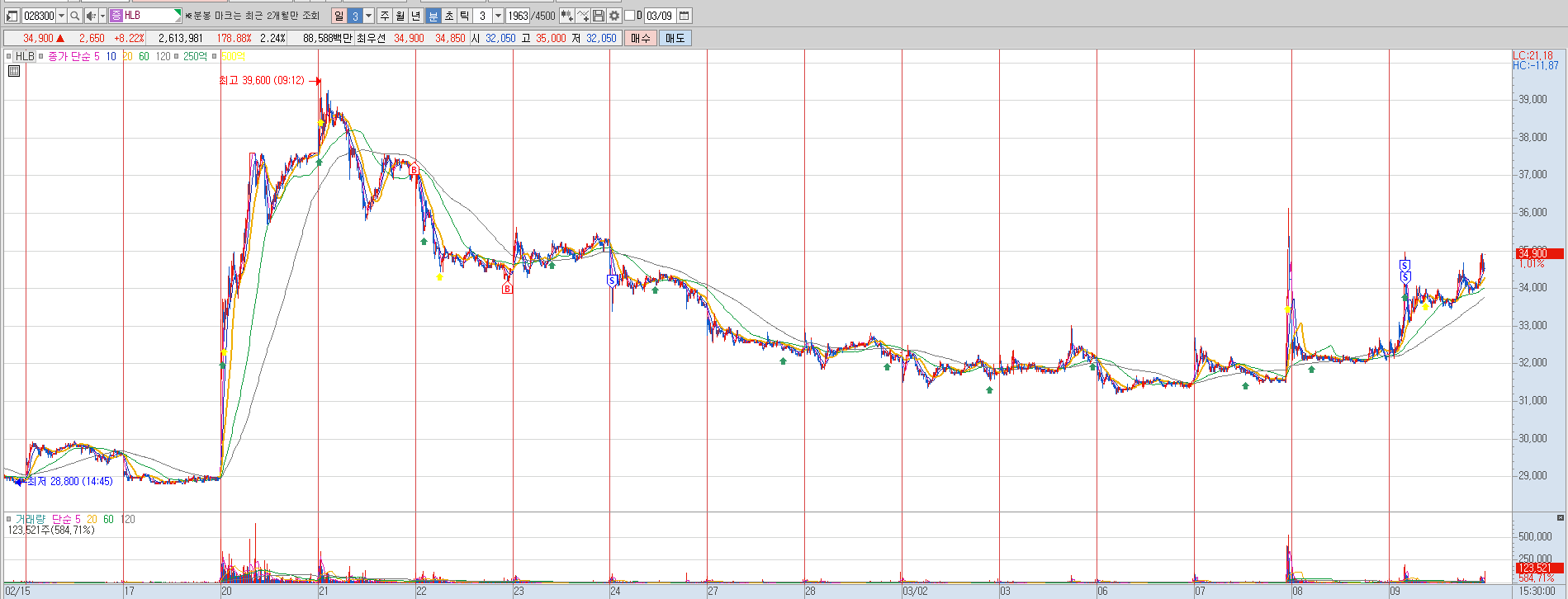Screen dimensions: 1568x599
Task: Click the magnifier stock search icon
Action: (75, 16)
